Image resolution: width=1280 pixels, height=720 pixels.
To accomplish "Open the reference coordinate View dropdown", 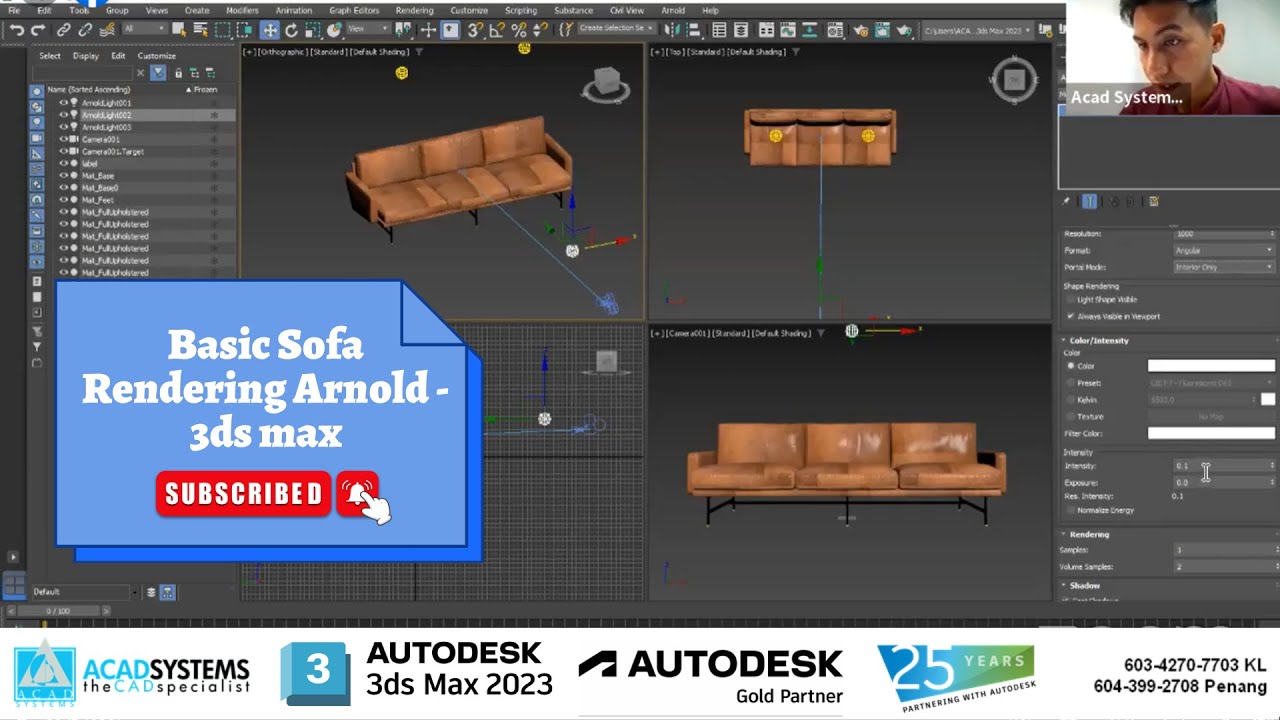I will click(368, 30).
